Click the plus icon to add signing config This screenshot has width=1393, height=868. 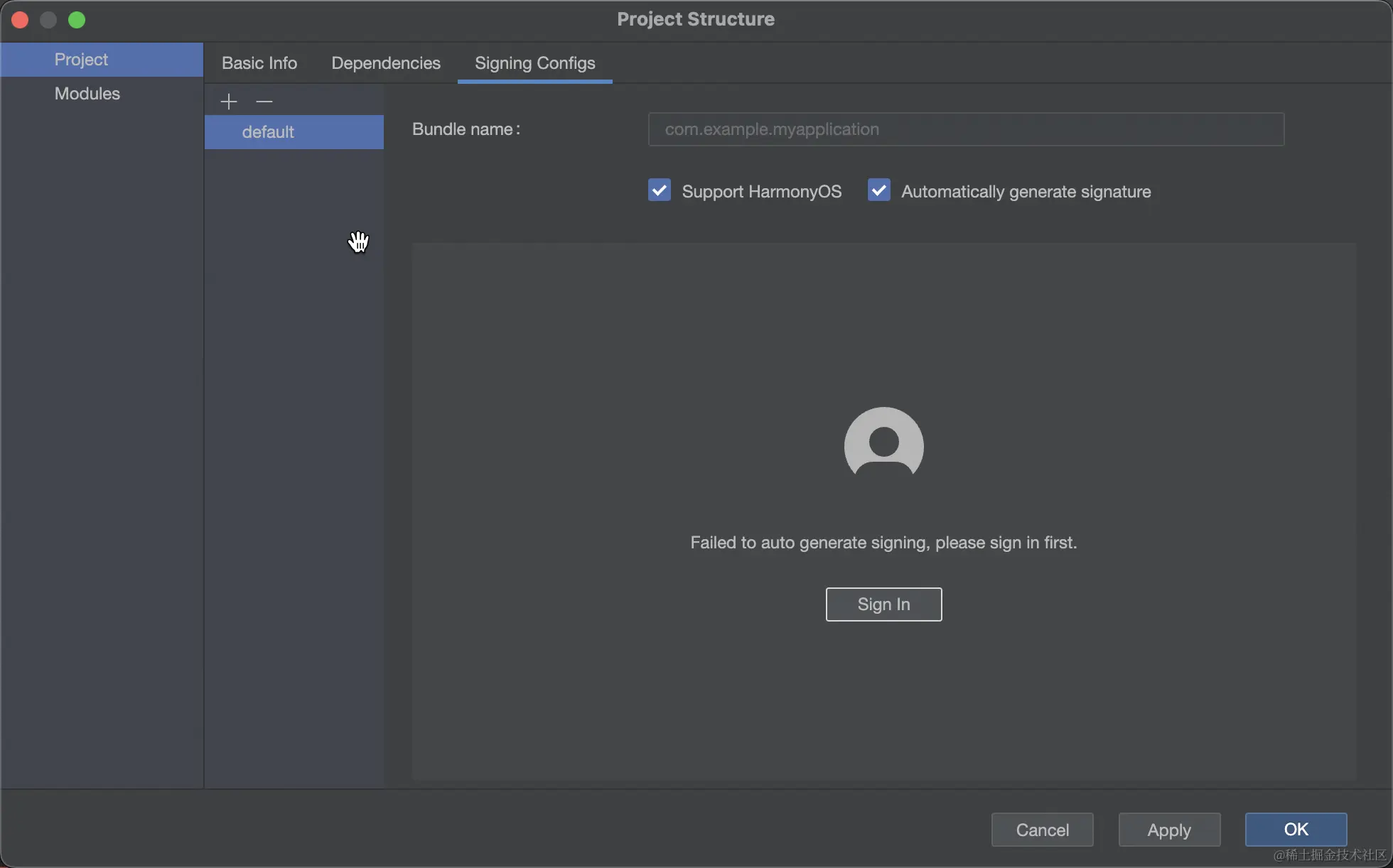click(x=228, y=102)
